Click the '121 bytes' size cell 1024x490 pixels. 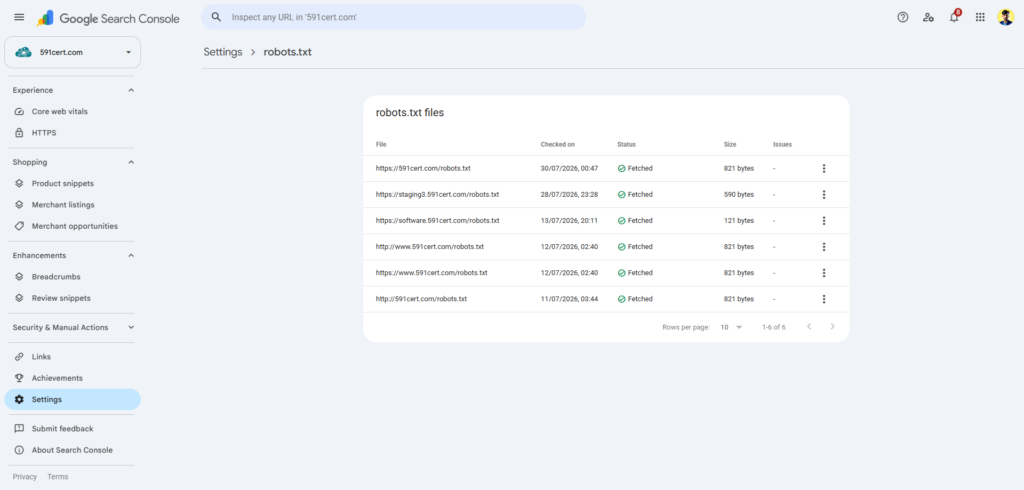[x=739, y=221]
